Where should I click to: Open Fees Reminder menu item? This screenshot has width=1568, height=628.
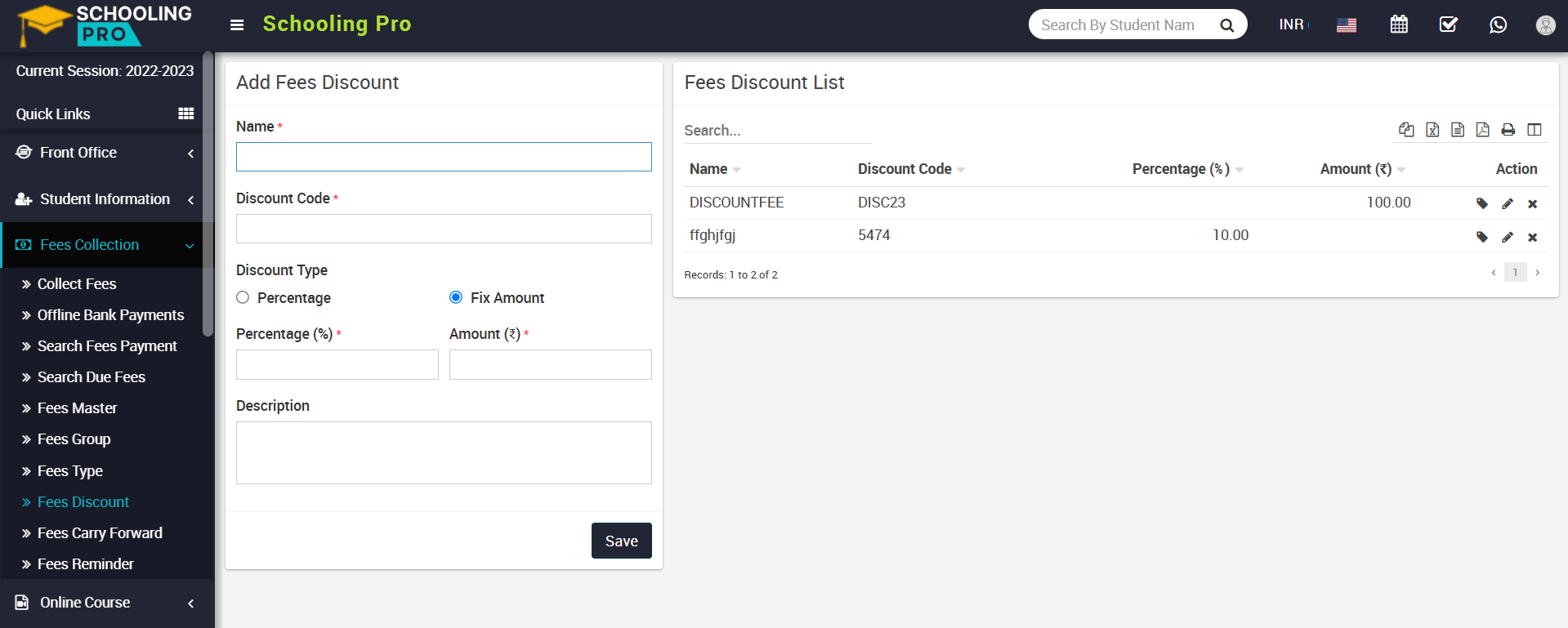coord(86,564)
